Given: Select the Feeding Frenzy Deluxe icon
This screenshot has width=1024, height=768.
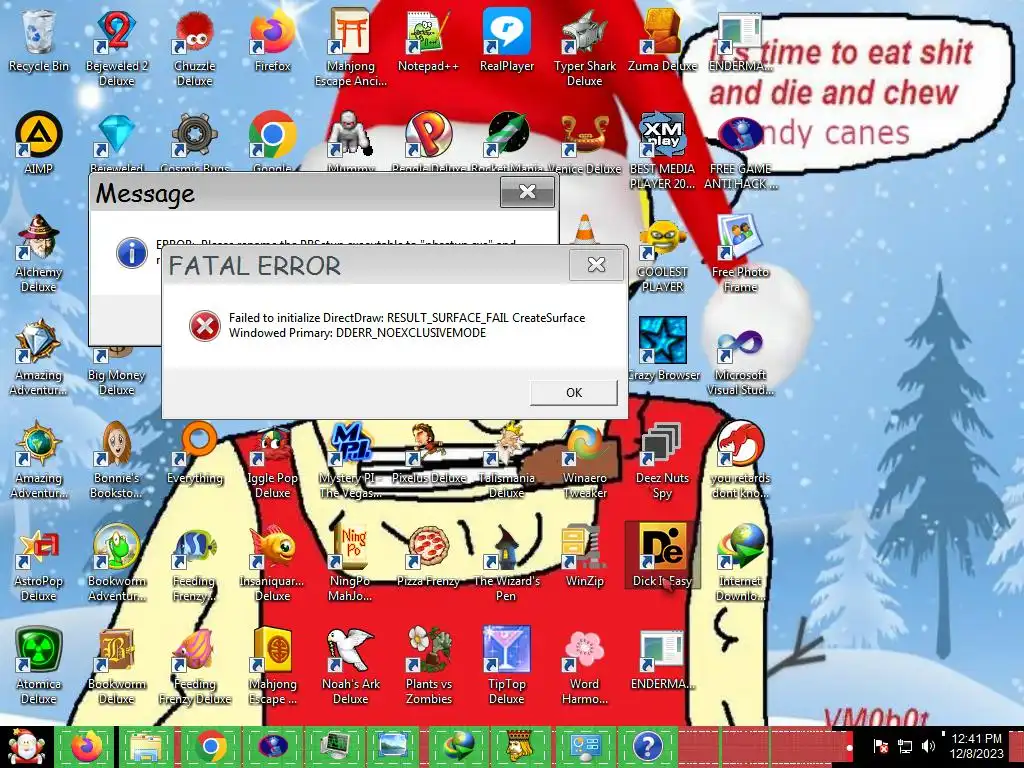Looking at the screenshot, I should tap(195, 666).
